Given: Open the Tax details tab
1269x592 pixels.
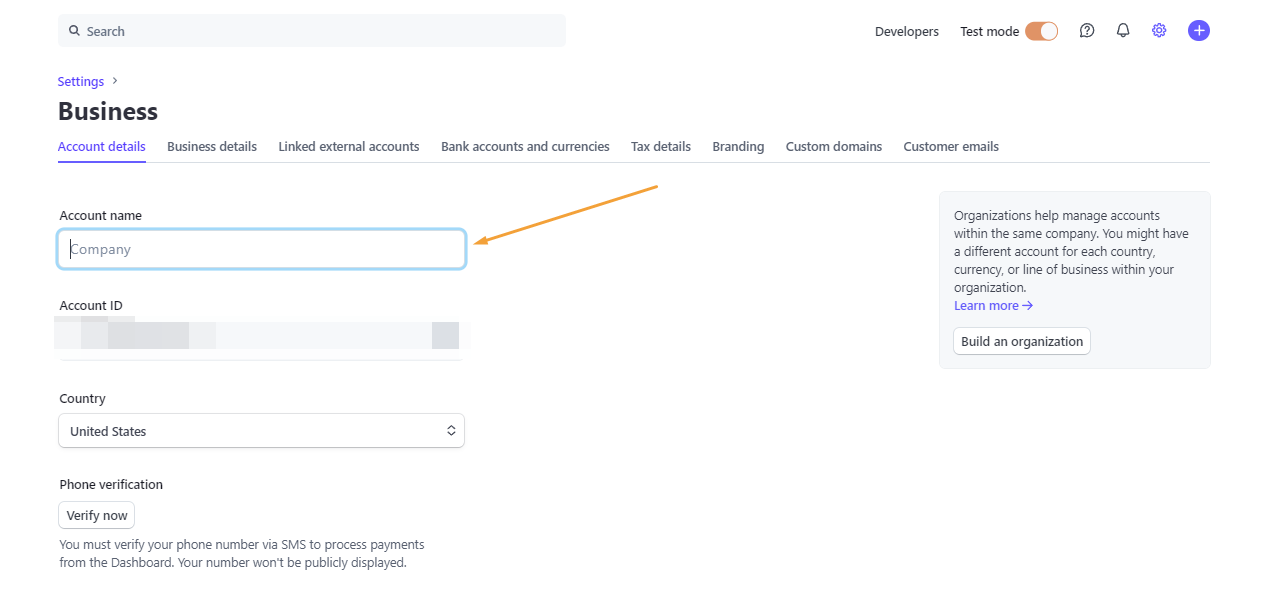Looking at the screenshot, I should pyautogui.click(x=661, y=146).
